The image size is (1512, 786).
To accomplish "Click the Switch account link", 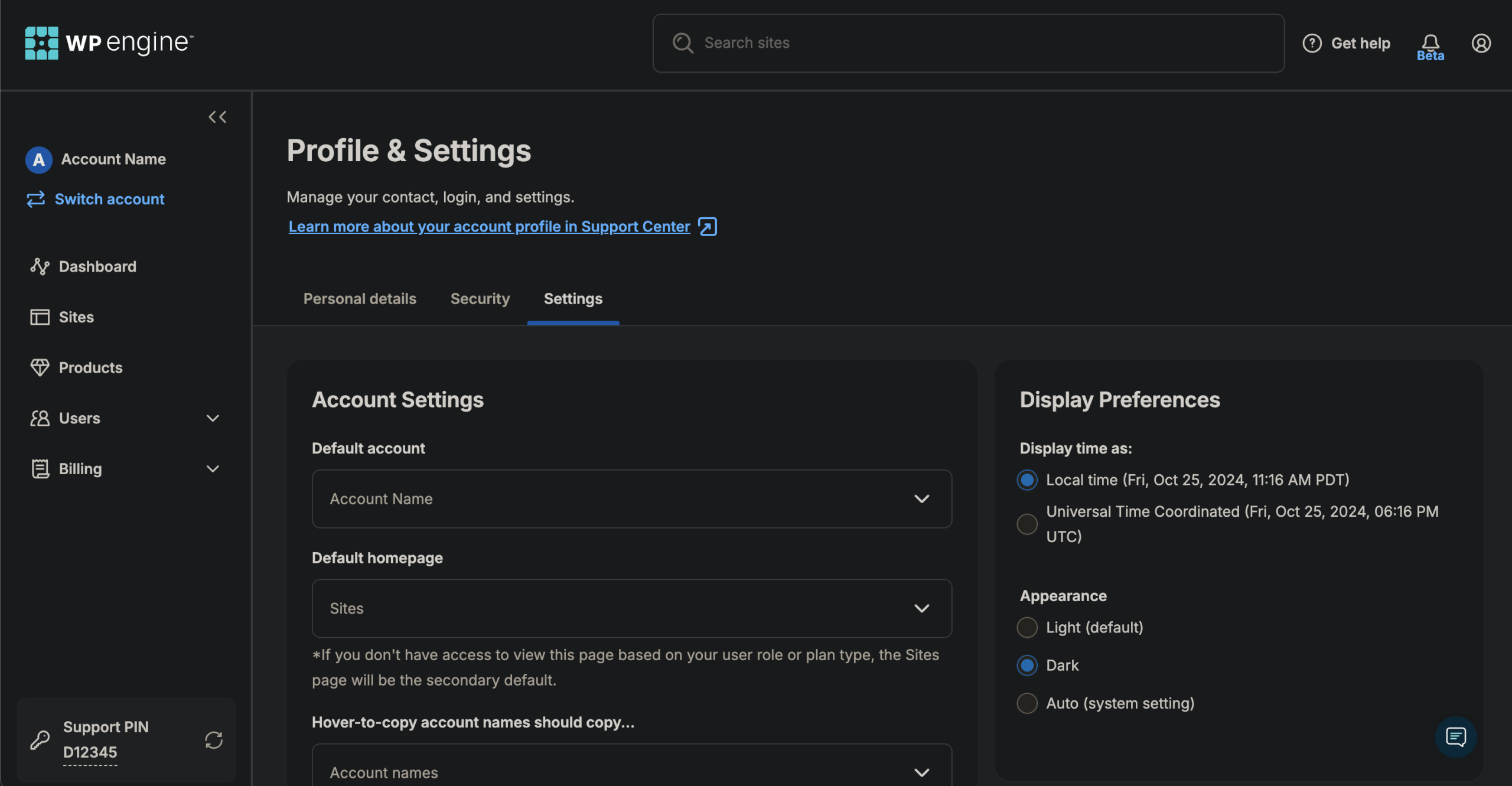I will coord(109,199).
